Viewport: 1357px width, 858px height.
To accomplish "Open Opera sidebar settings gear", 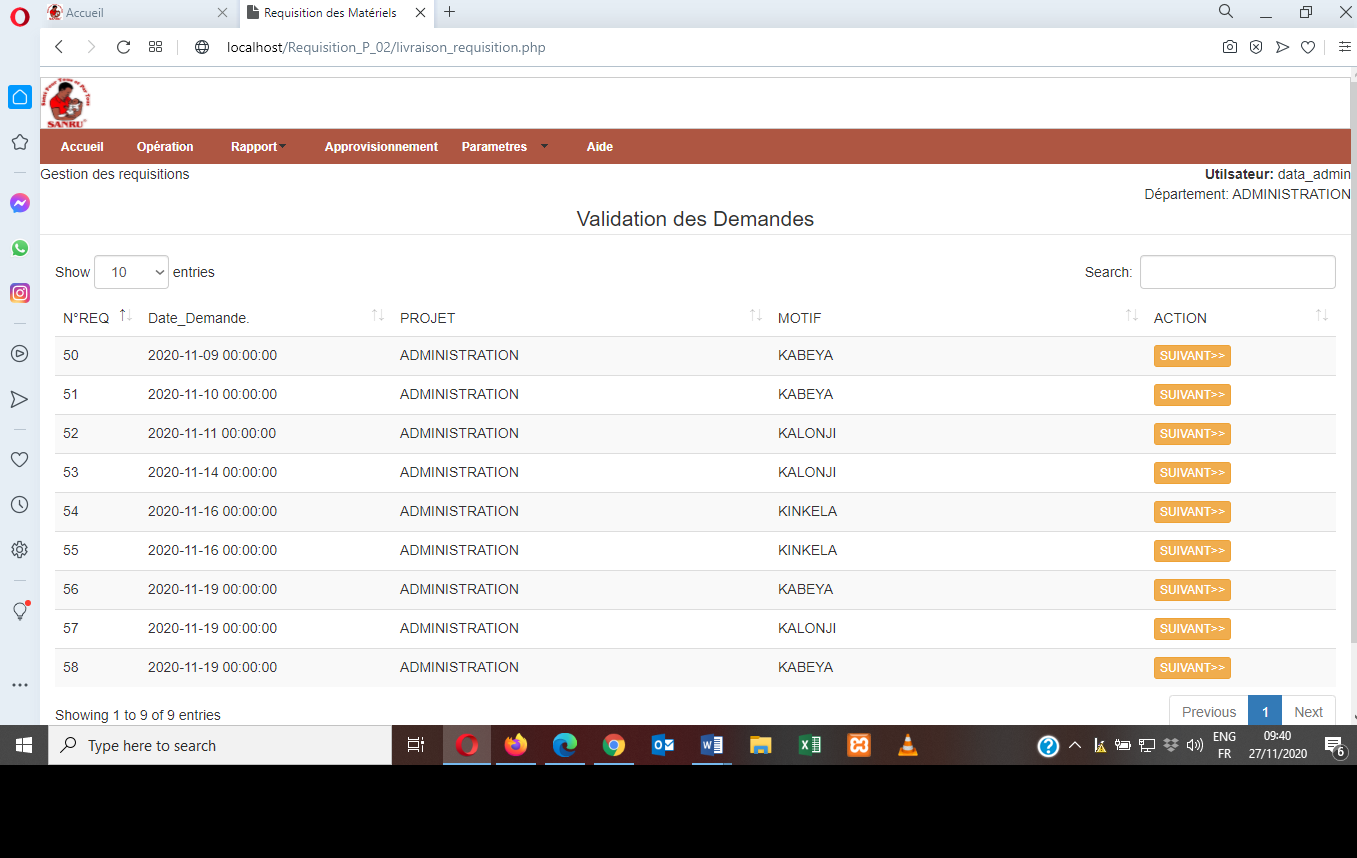I will pyautogui.click(x=19, y=549).
